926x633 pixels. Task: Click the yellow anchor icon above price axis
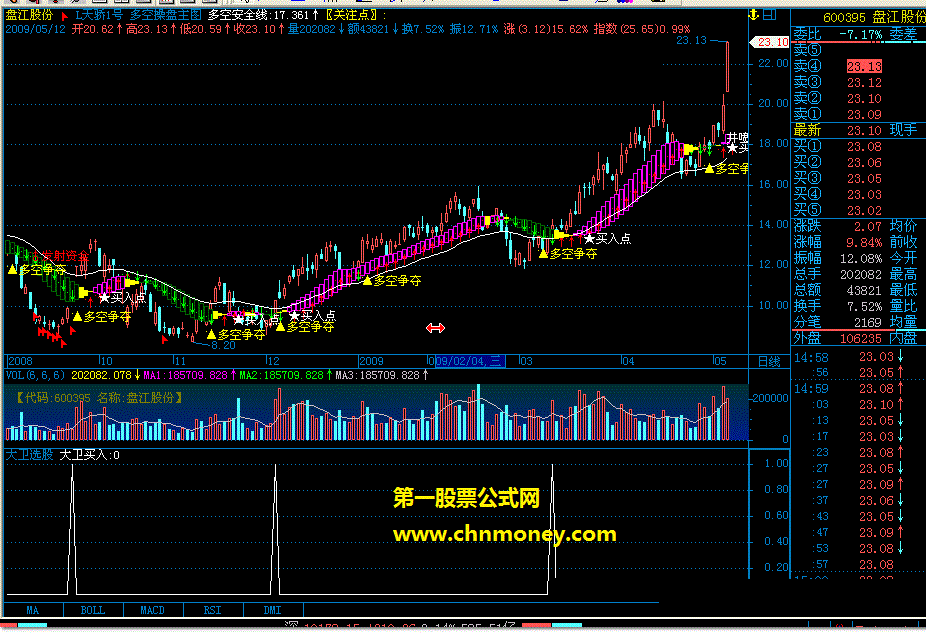tap(754, 15)
